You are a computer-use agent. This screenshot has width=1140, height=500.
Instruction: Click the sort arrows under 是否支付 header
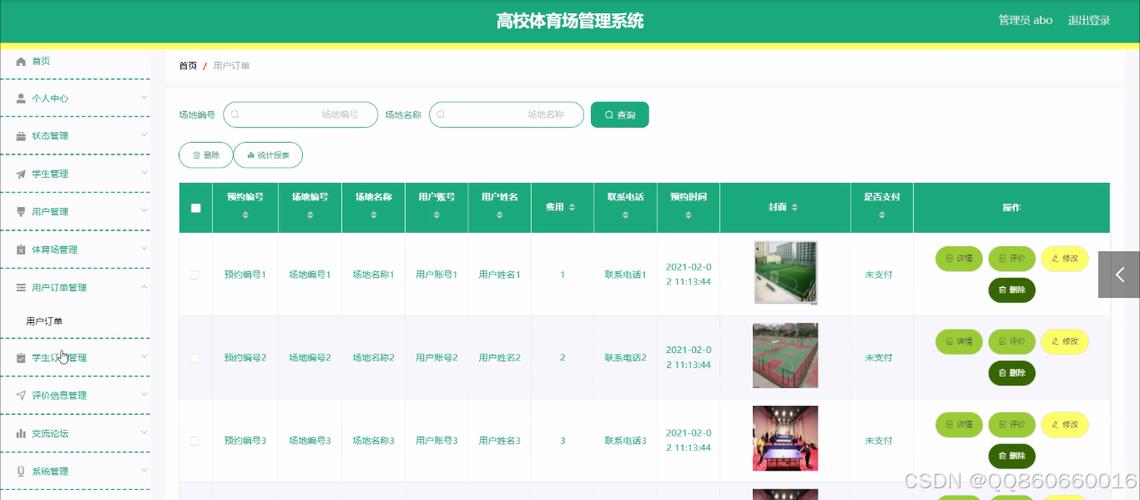[882, 215]
